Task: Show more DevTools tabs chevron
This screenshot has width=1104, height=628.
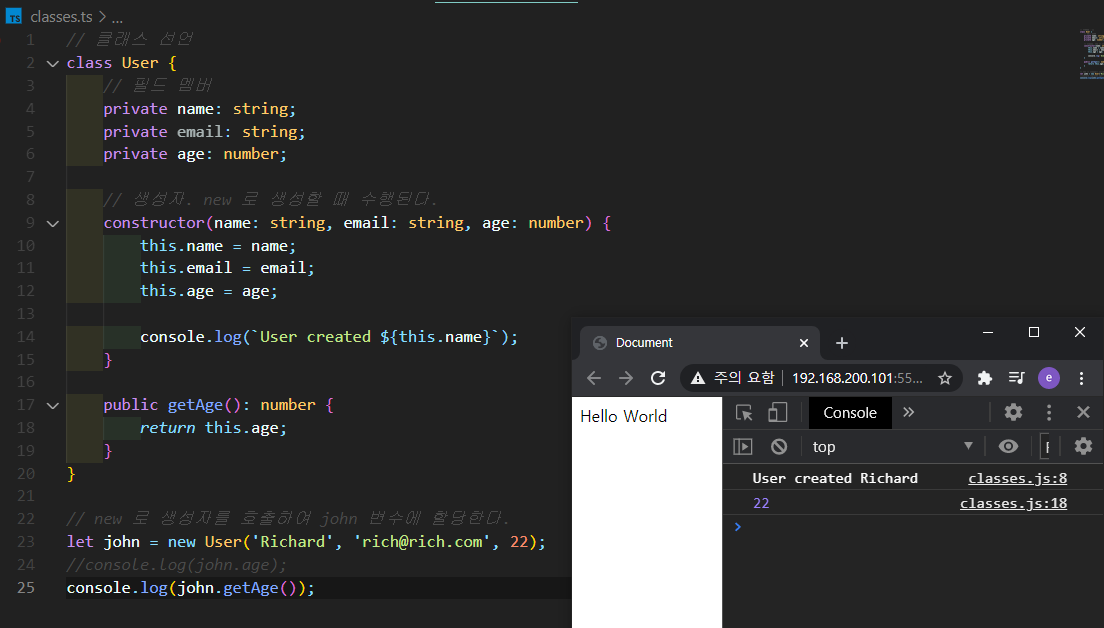Action: pos(908,413)
